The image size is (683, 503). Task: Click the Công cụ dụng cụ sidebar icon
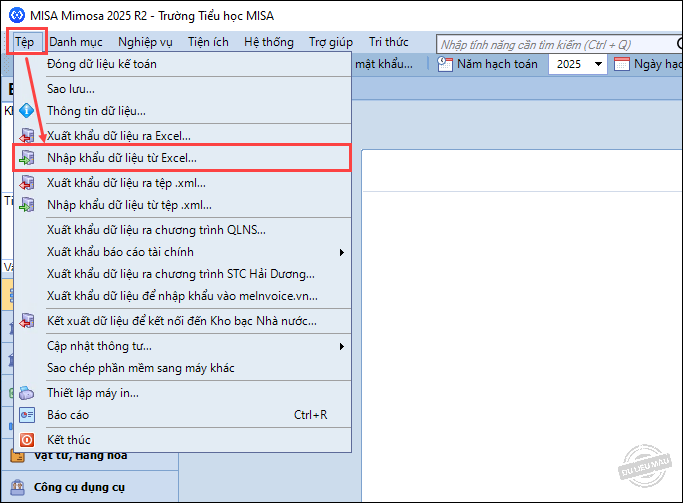[x=17, y=487]
